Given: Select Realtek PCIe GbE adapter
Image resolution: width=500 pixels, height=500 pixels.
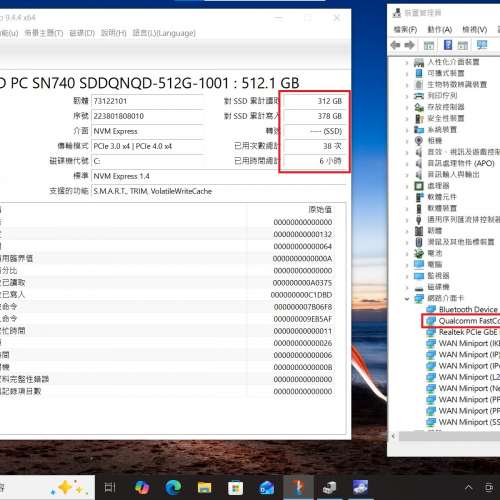Looking at the screenshot, I should (468, 332).
